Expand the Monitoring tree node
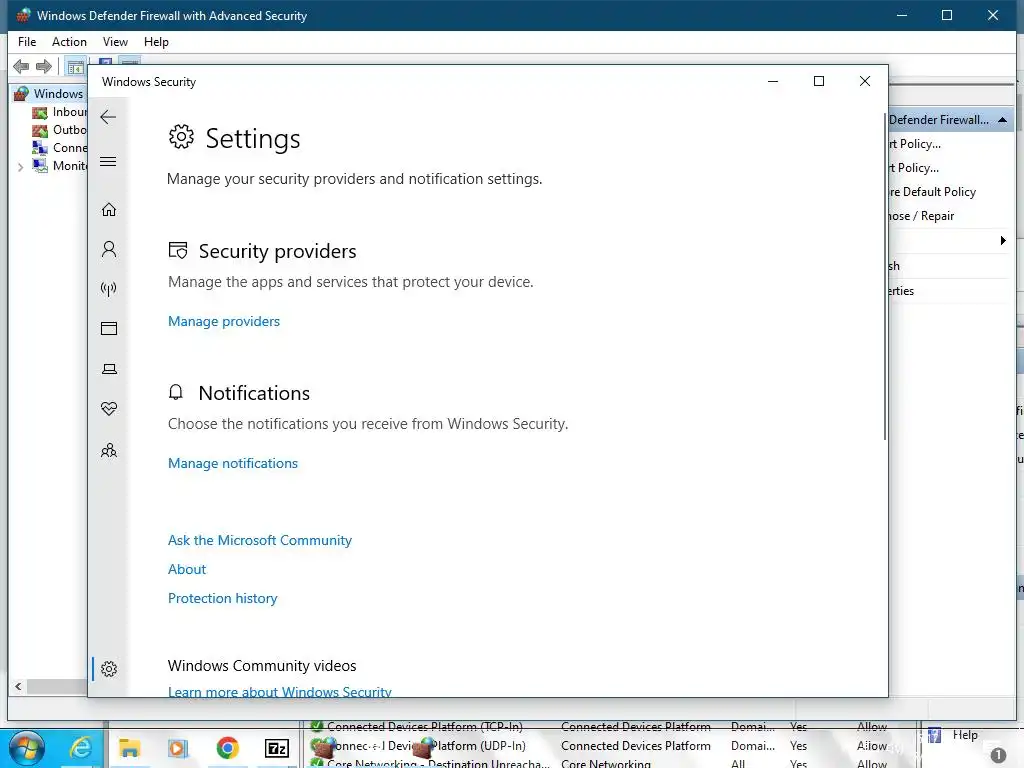 point(20,167)
